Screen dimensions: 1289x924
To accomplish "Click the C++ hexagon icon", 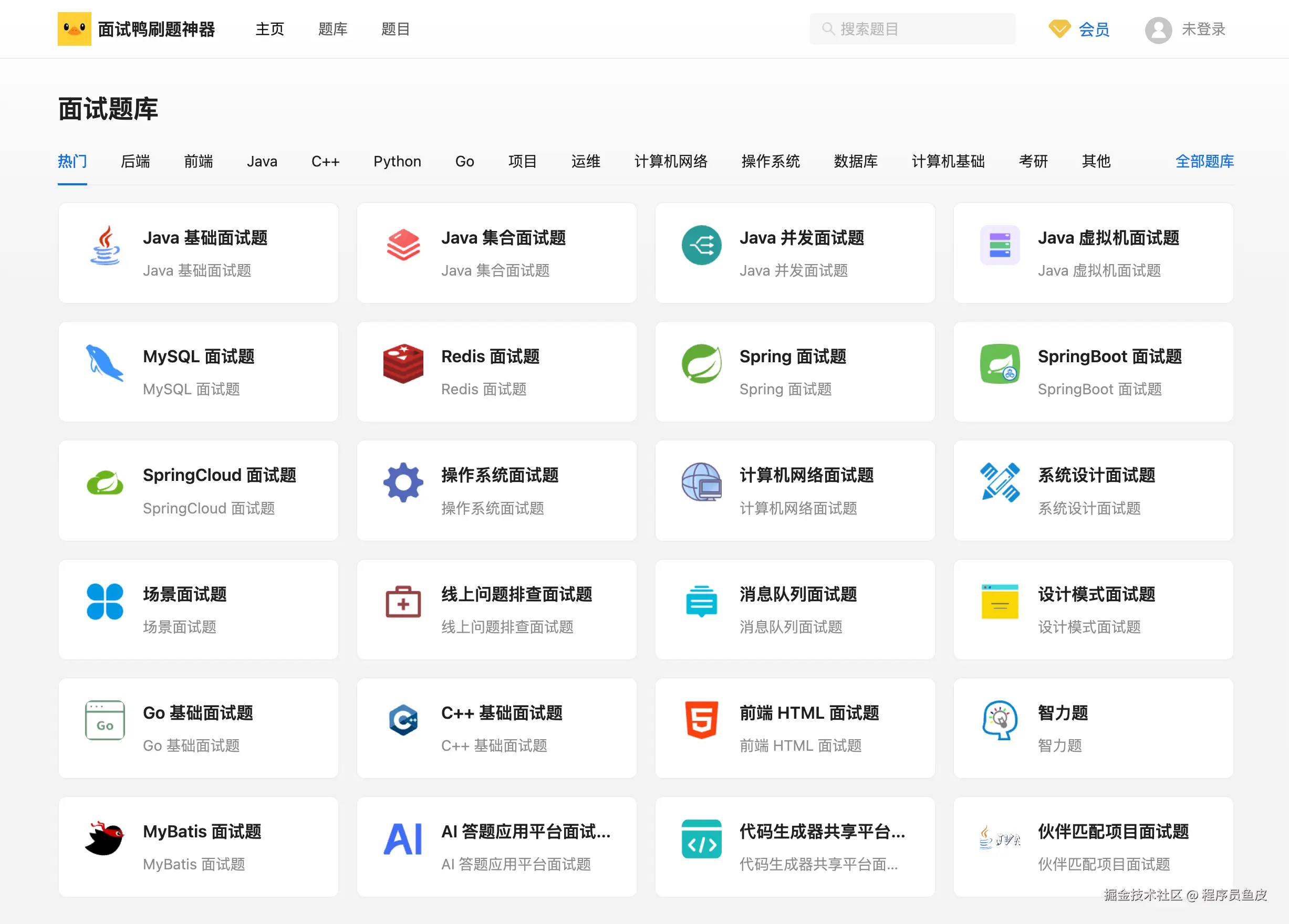I will [x=403, y=720].
